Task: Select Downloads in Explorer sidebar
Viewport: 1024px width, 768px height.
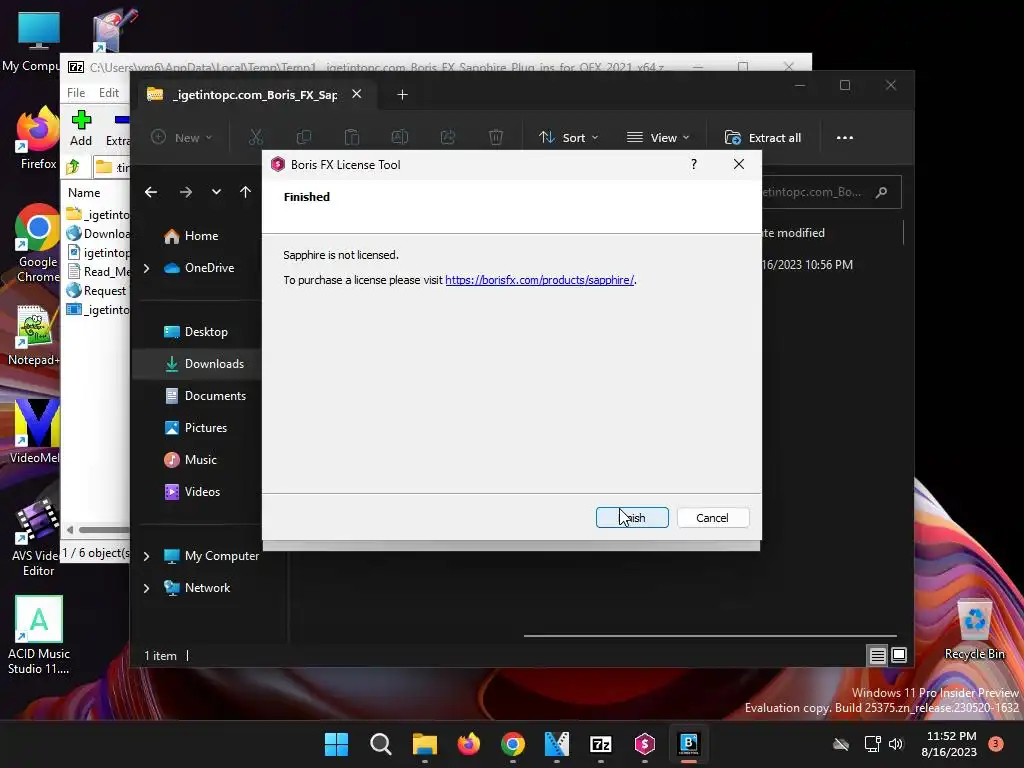Action: click(x=197, y=364)
